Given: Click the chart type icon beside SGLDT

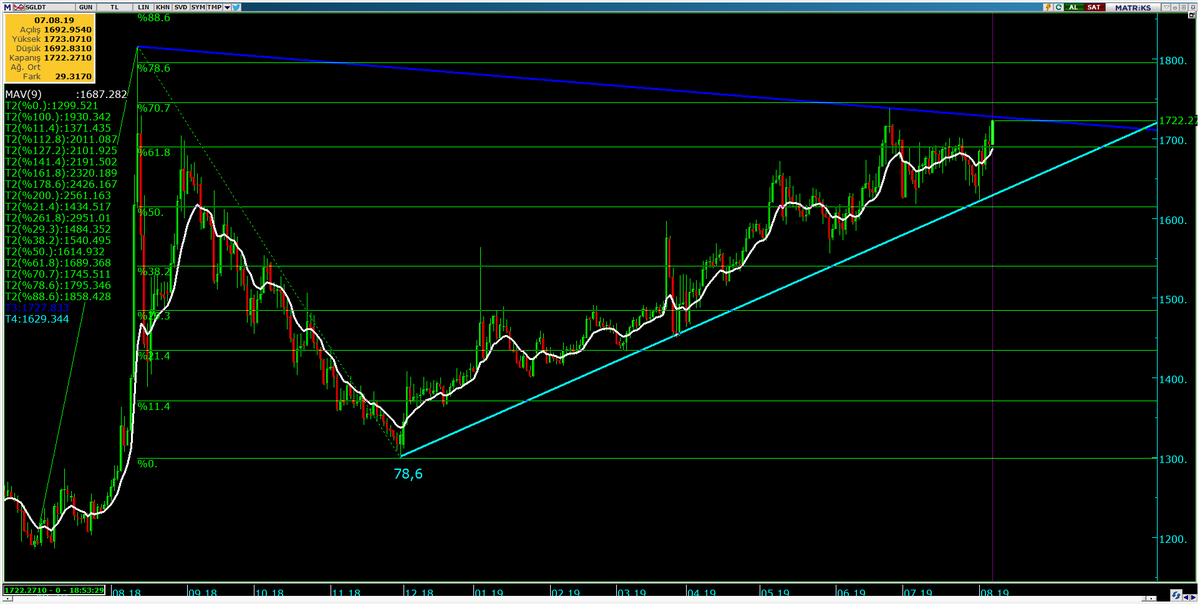Looking at the screenshot, I should coord(19,7).
